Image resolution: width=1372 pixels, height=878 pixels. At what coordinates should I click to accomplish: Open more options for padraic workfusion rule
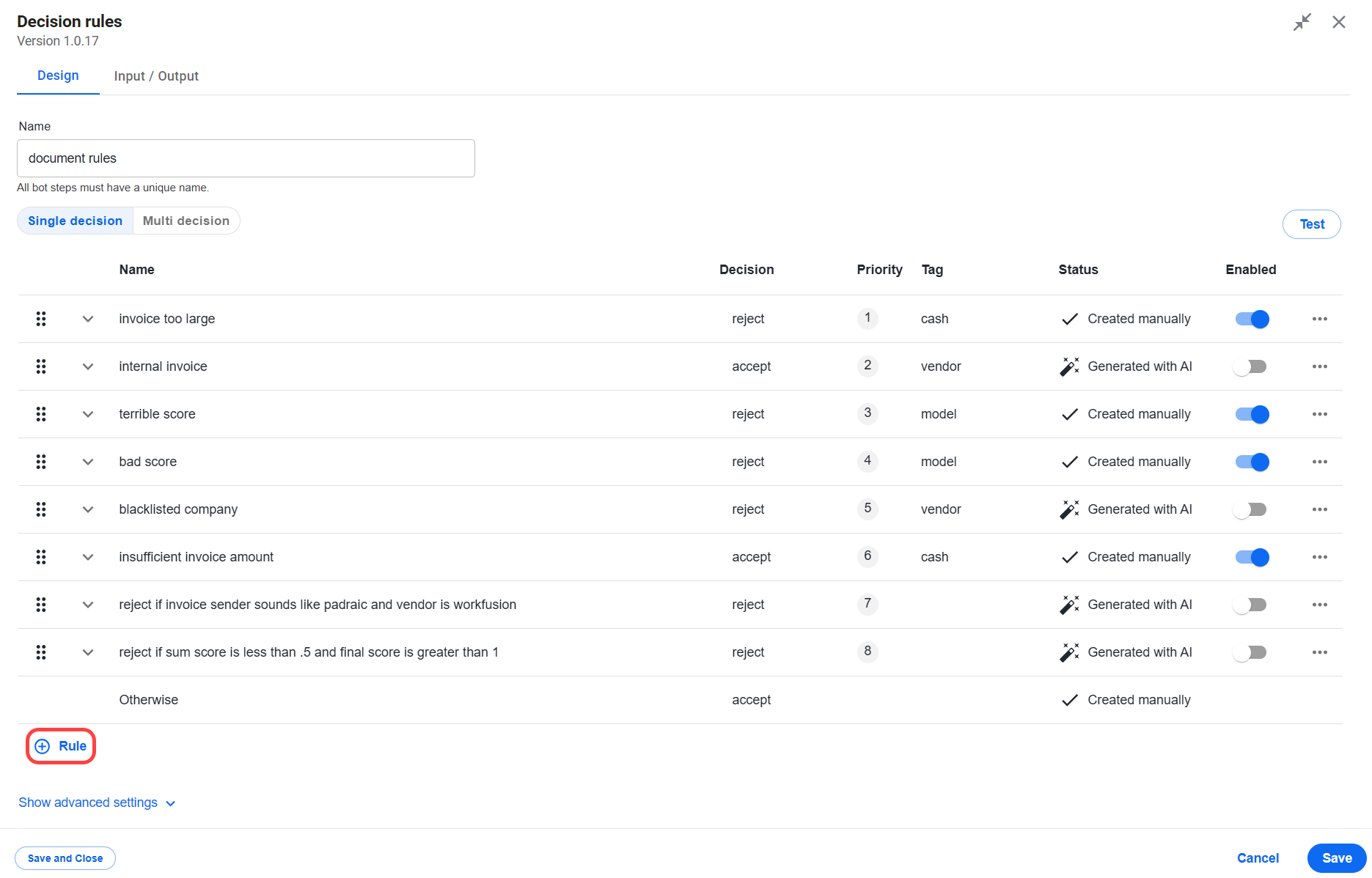point(1320,605)
